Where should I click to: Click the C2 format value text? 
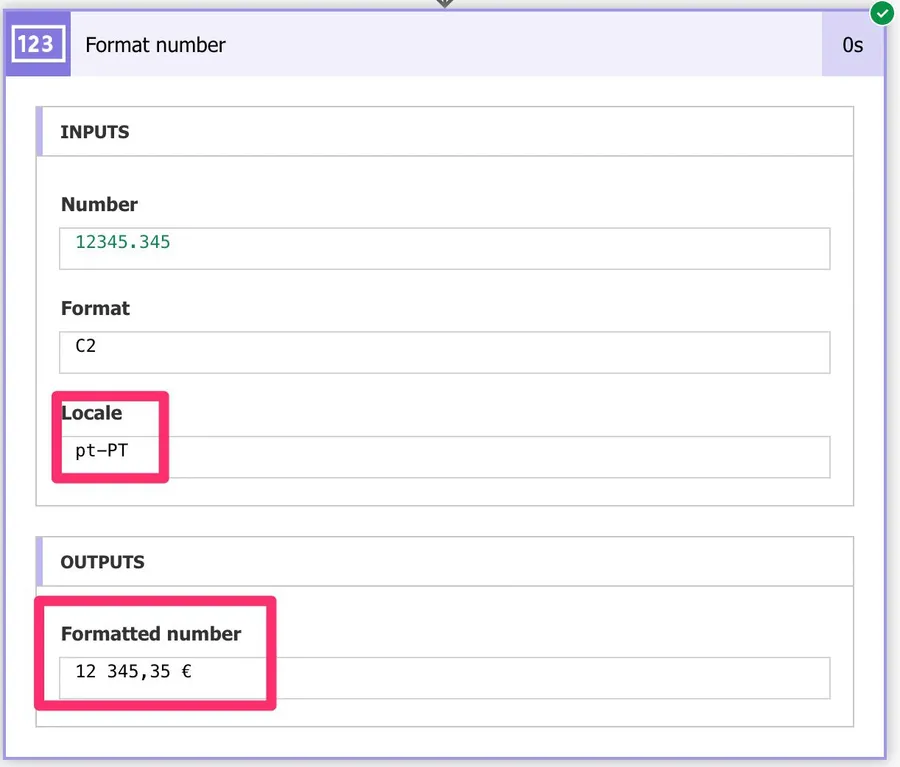(86, 346)
